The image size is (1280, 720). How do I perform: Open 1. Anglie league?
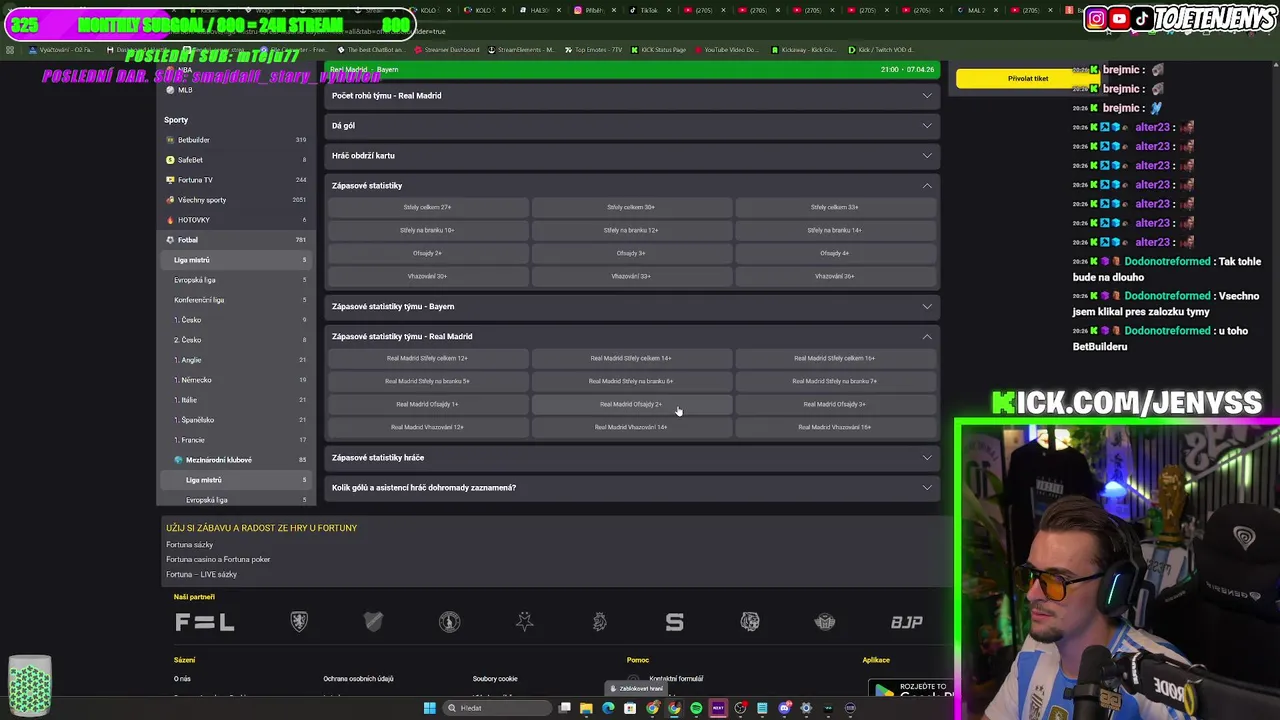[x=237, y=360]
